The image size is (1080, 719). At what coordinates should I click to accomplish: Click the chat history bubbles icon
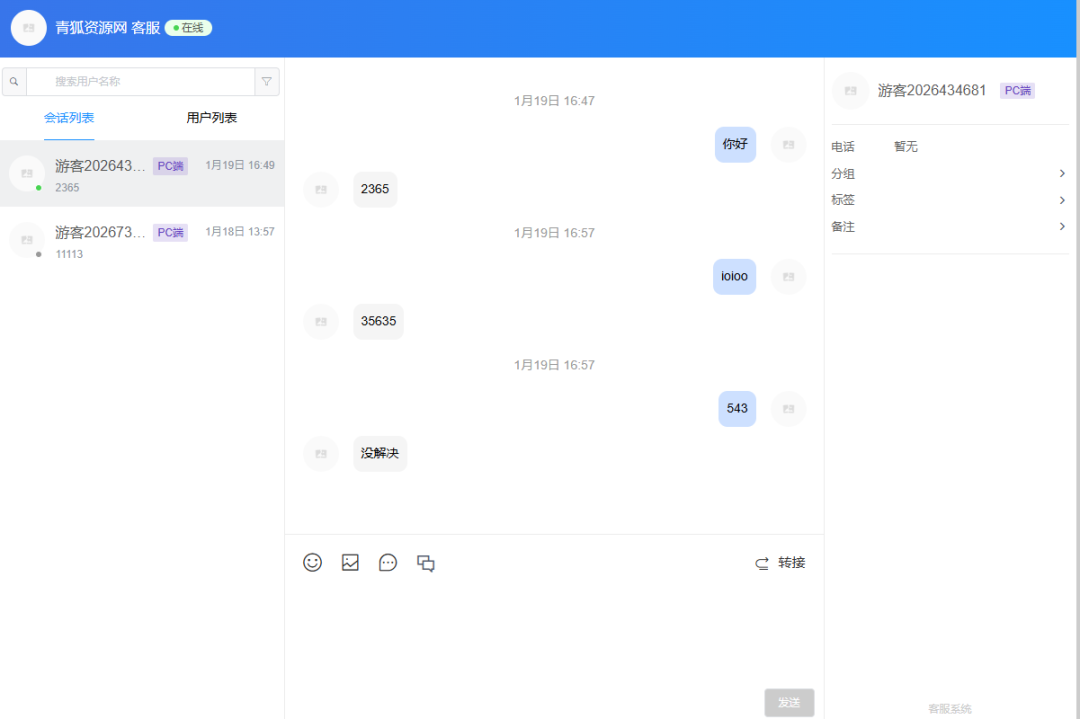tap(425, 562)
